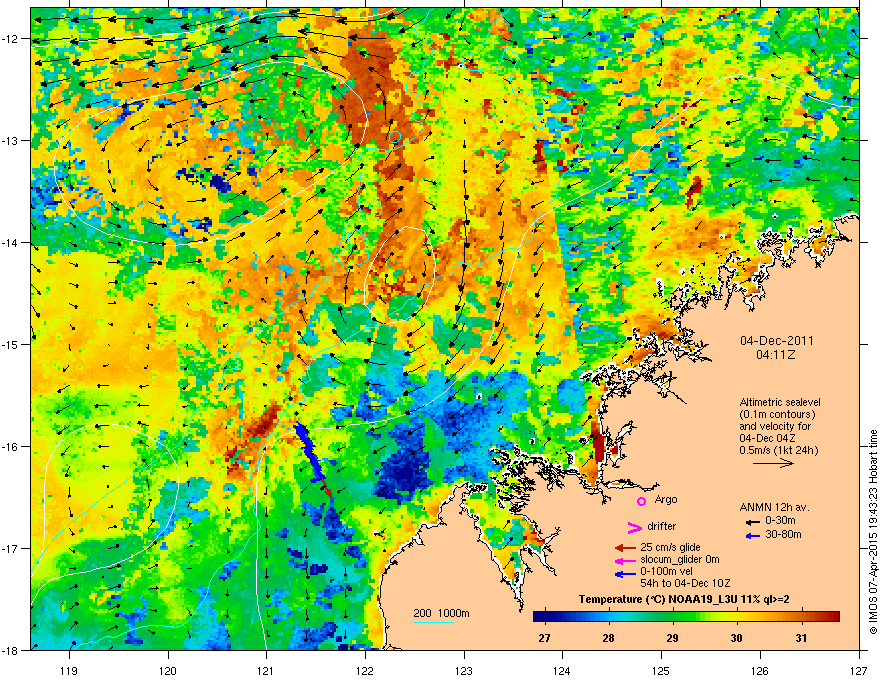Click the '0.5m/s (1kt 24h)' text
The image size is (880, 680).
click(778, 450)
